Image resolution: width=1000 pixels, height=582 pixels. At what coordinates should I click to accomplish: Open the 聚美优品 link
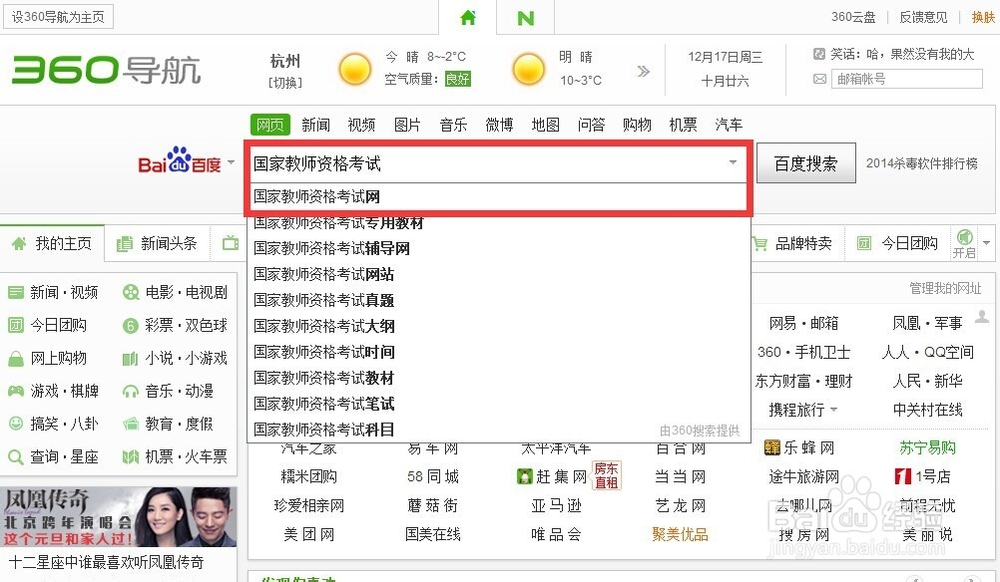click(680, 534)
